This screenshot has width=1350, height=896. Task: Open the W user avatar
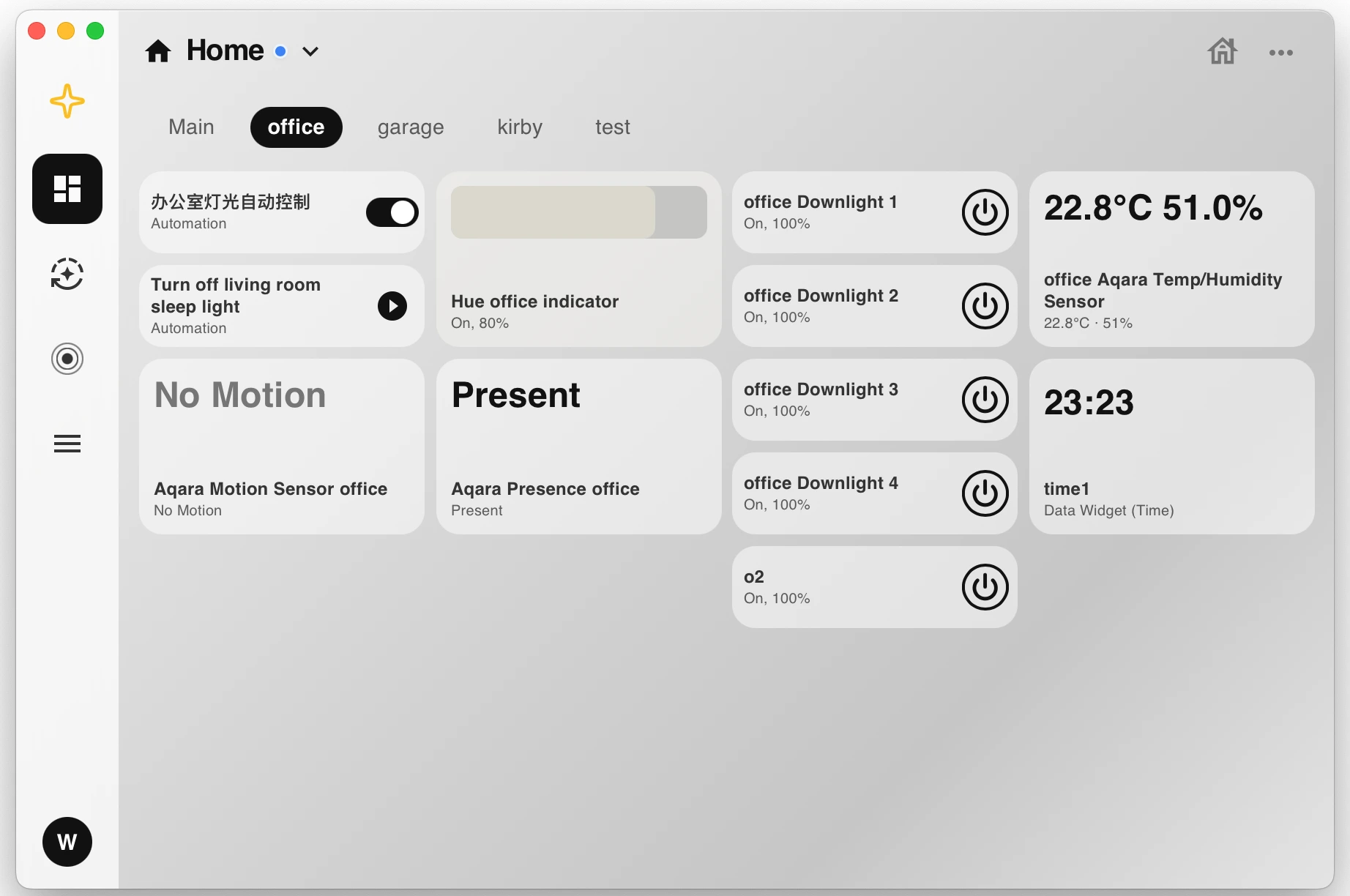[x=67, y=842]
